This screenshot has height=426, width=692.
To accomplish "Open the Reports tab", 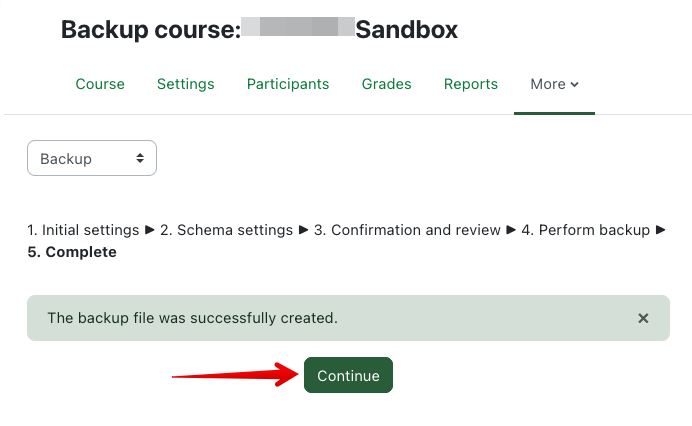I will pyautogui.click(x=471, y=84).
